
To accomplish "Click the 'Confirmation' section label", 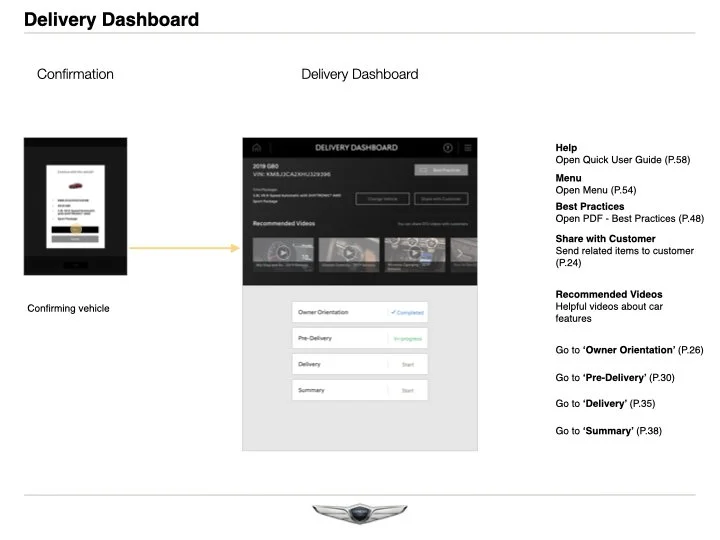I will 75,74.
